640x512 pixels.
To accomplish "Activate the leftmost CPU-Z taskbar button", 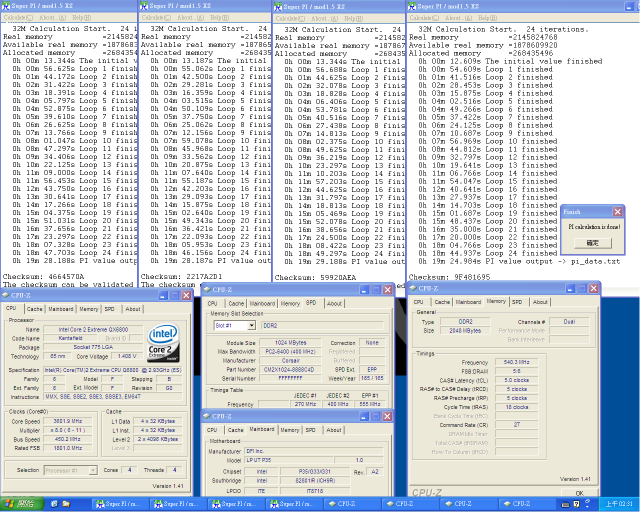I will point(354,504).
